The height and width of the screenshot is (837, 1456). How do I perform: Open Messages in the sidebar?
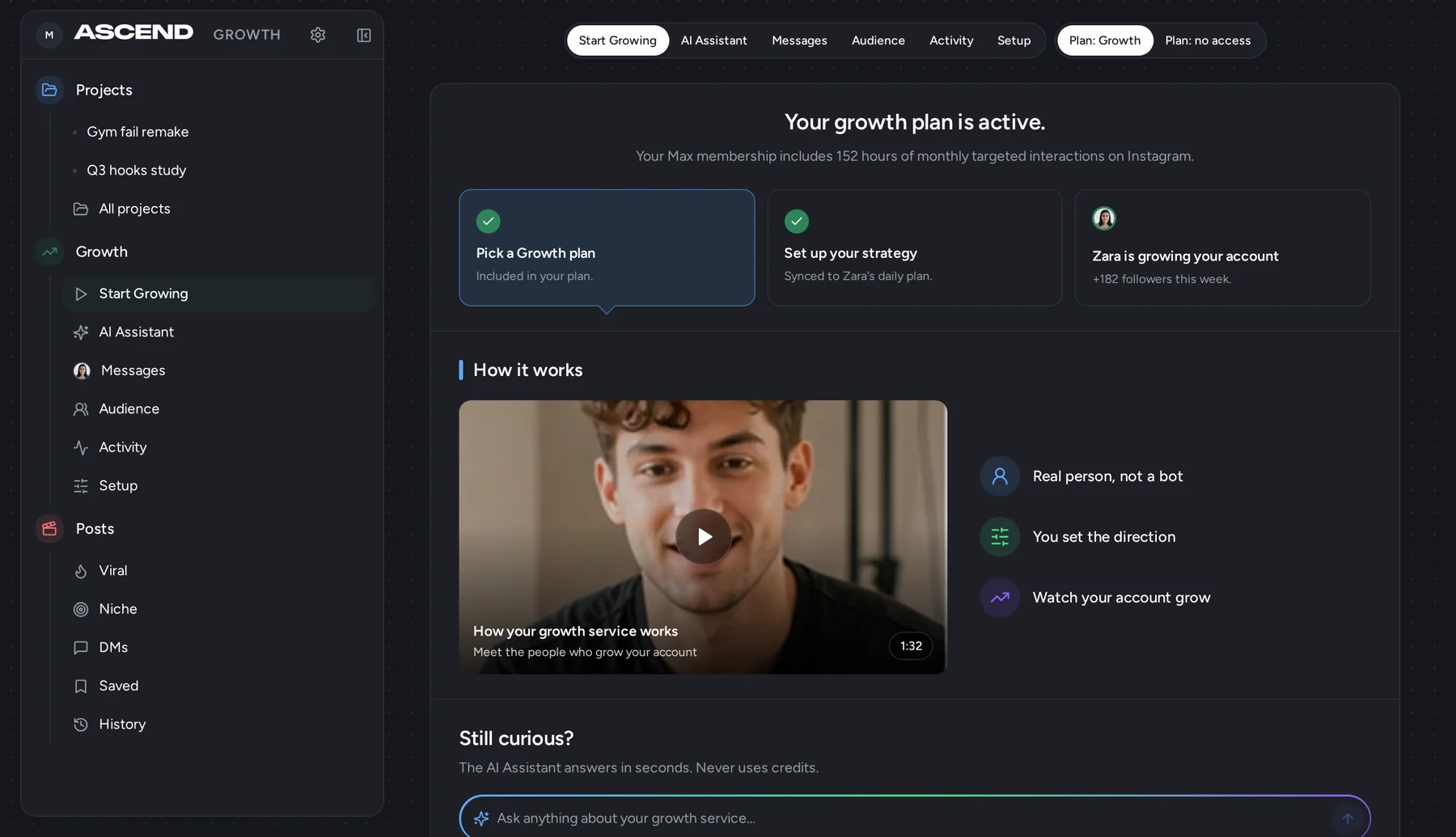[219, 370]
